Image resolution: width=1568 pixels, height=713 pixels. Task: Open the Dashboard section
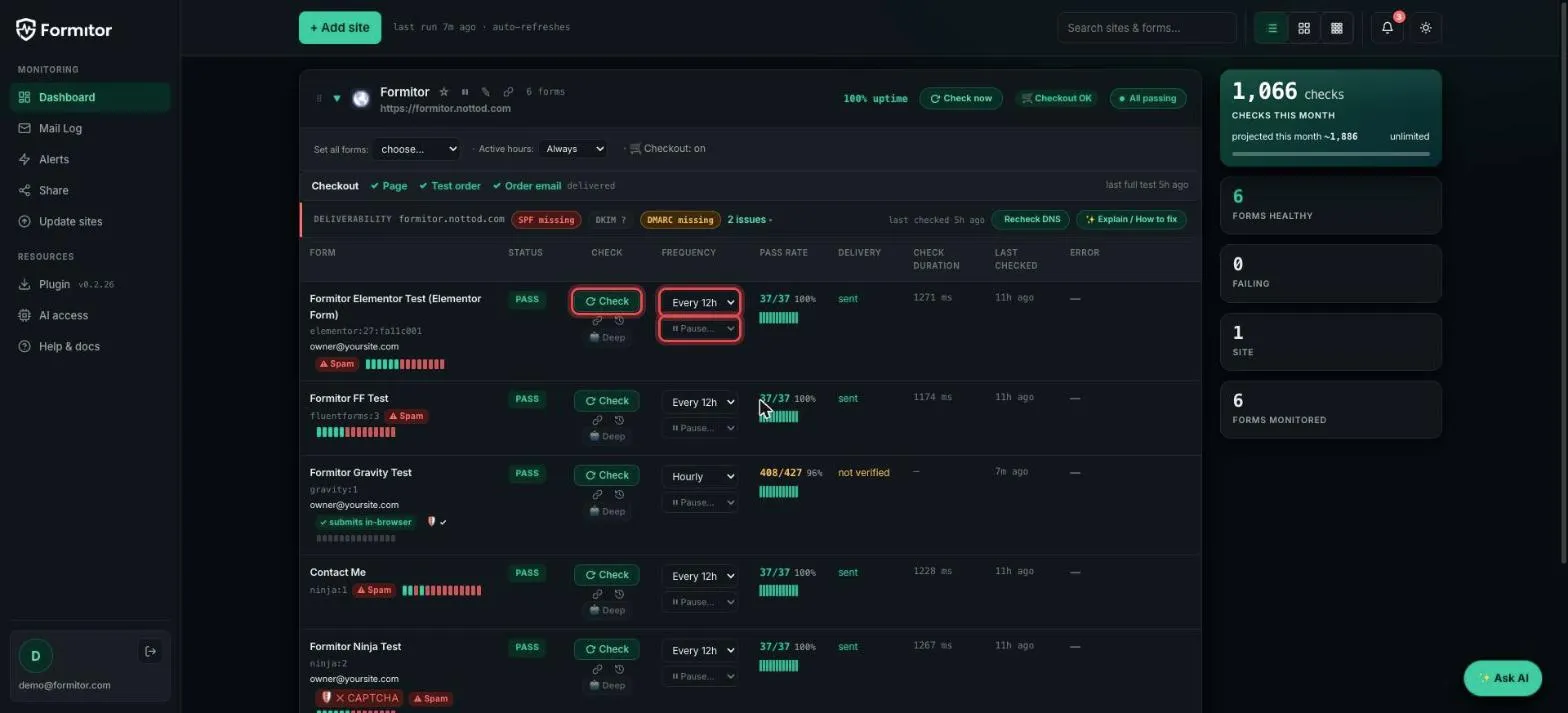pyautogui.click(x=90, y=97)
